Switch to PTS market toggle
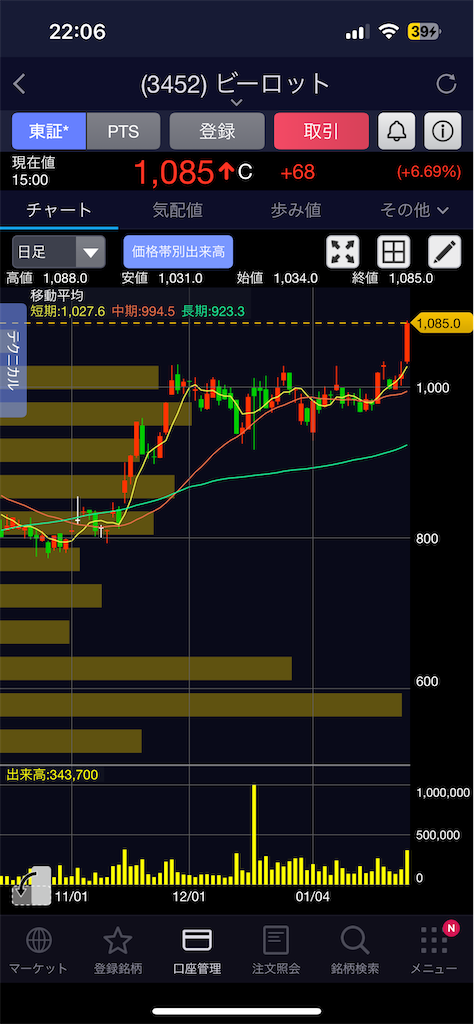 click(x=123, y=131)
